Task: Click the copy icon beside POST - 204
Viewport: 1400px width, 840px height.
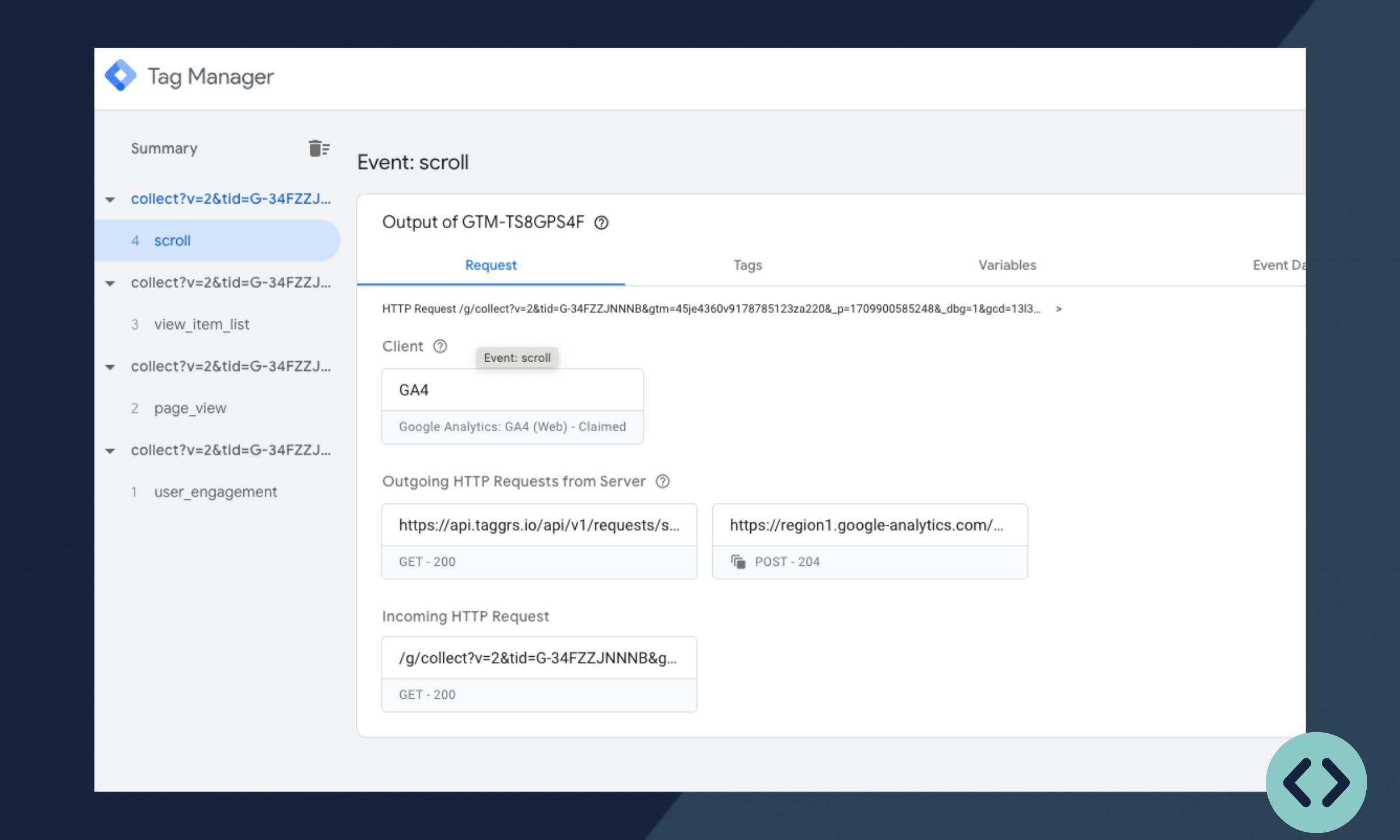Action: tap(738, 562)
